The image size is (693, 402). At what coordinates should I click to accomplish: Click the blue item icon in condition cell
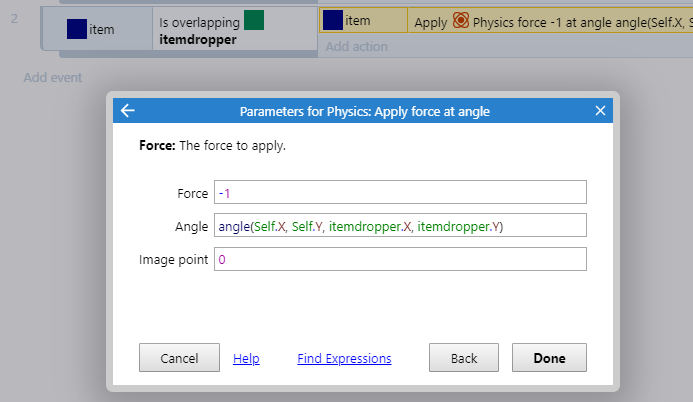76,29
